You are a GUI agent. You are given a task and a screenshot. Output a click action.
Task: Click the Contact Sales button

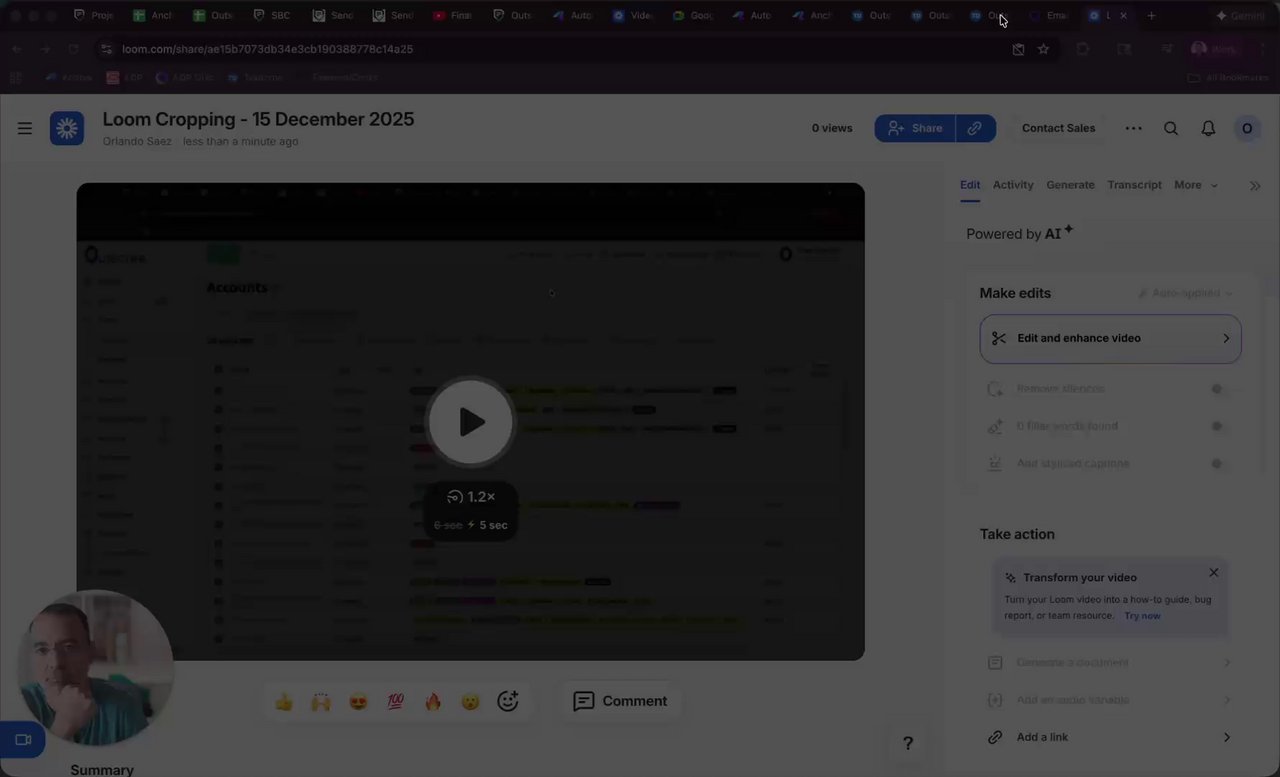[x=1059, y=128]
